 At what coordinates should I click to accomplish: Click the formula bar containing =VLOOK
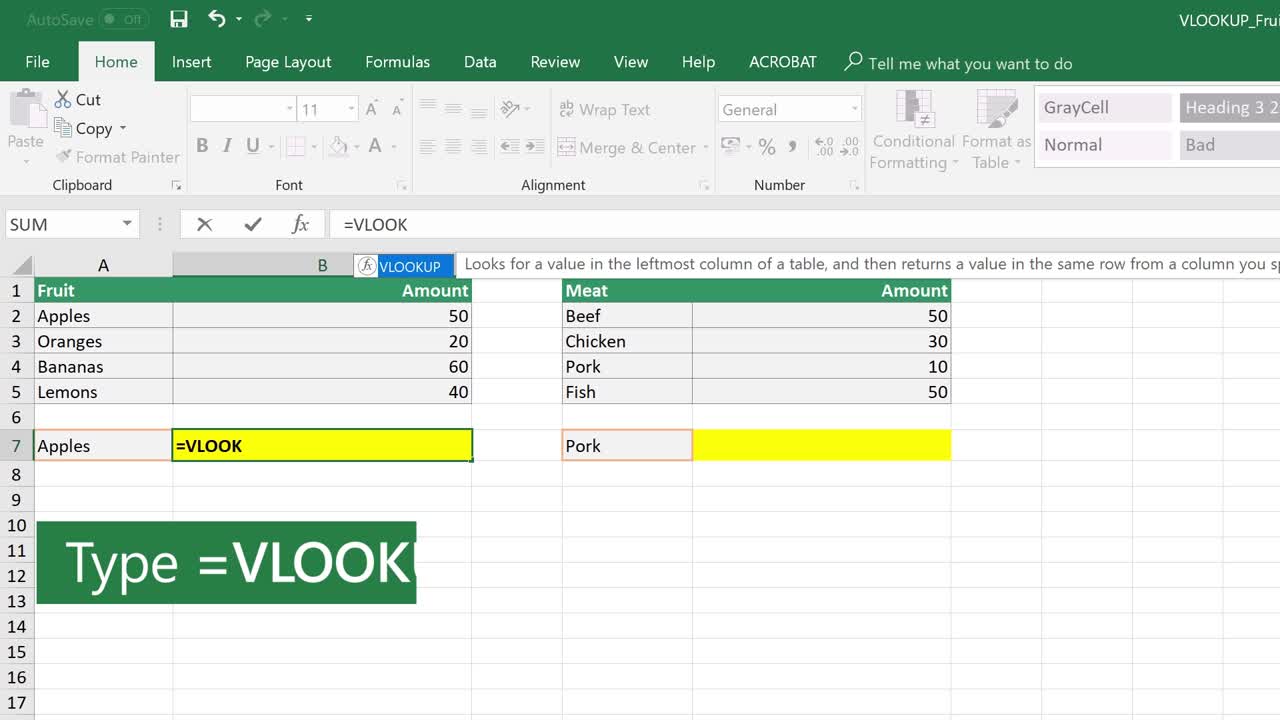tap(805, 224)
